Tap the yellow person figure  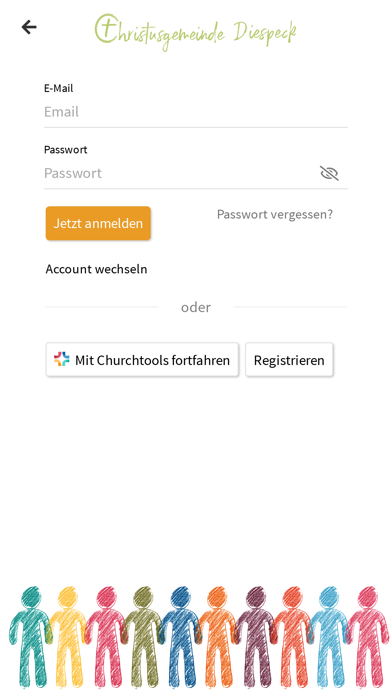coord(68,637)
